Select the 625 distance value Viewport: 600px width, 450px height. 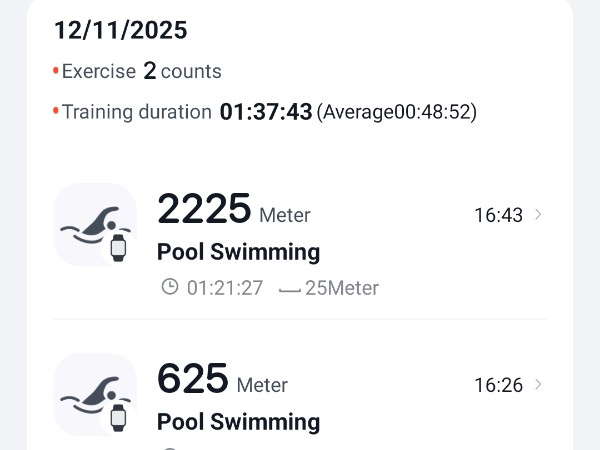(x=193, y=379)
